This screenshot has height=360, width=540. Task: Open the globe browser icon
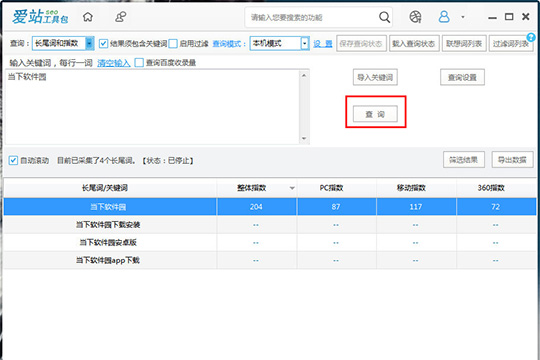pyautogui.click(x=415, y=17)
